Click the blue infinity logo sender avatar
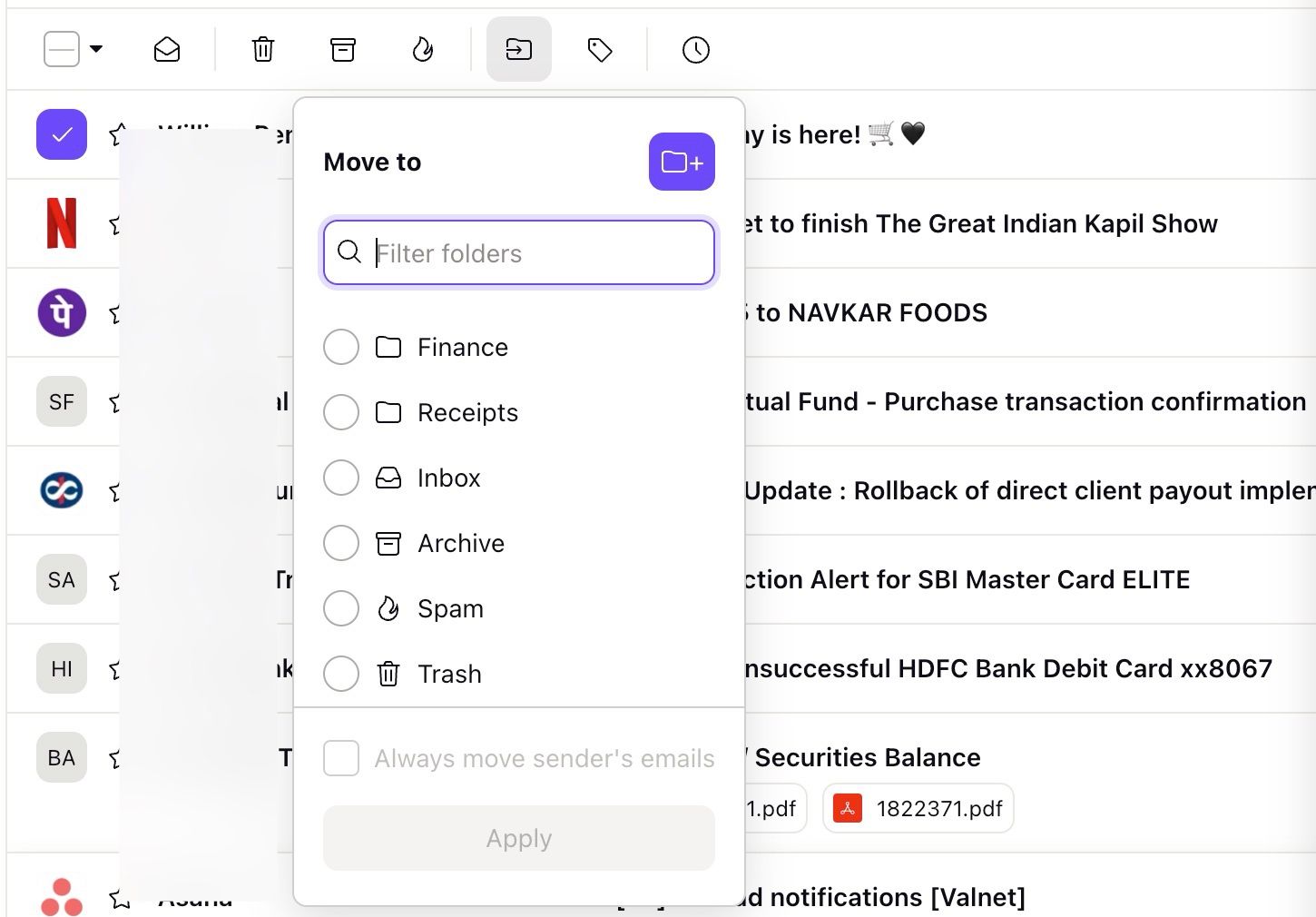 pyautogui.click(x=62, y=490)
